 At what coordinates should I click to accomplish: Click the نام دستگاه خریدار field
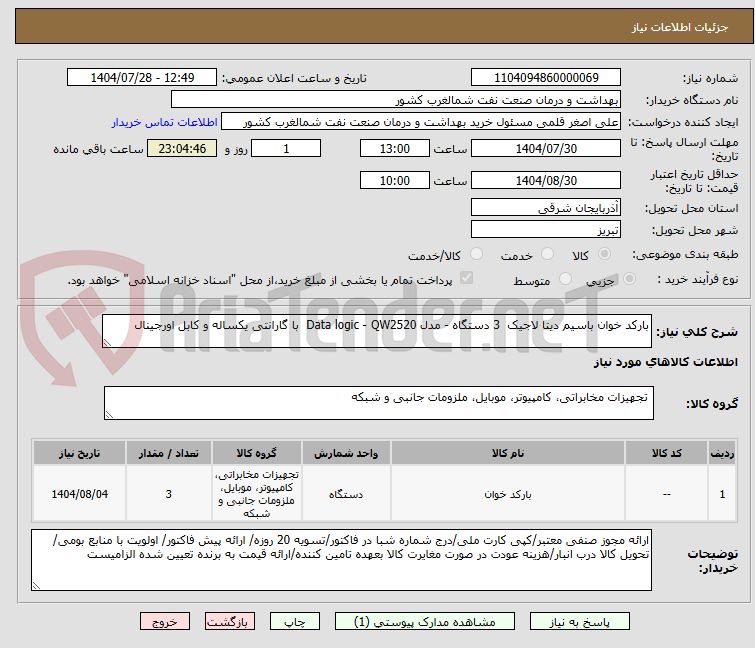click(396, 100)
